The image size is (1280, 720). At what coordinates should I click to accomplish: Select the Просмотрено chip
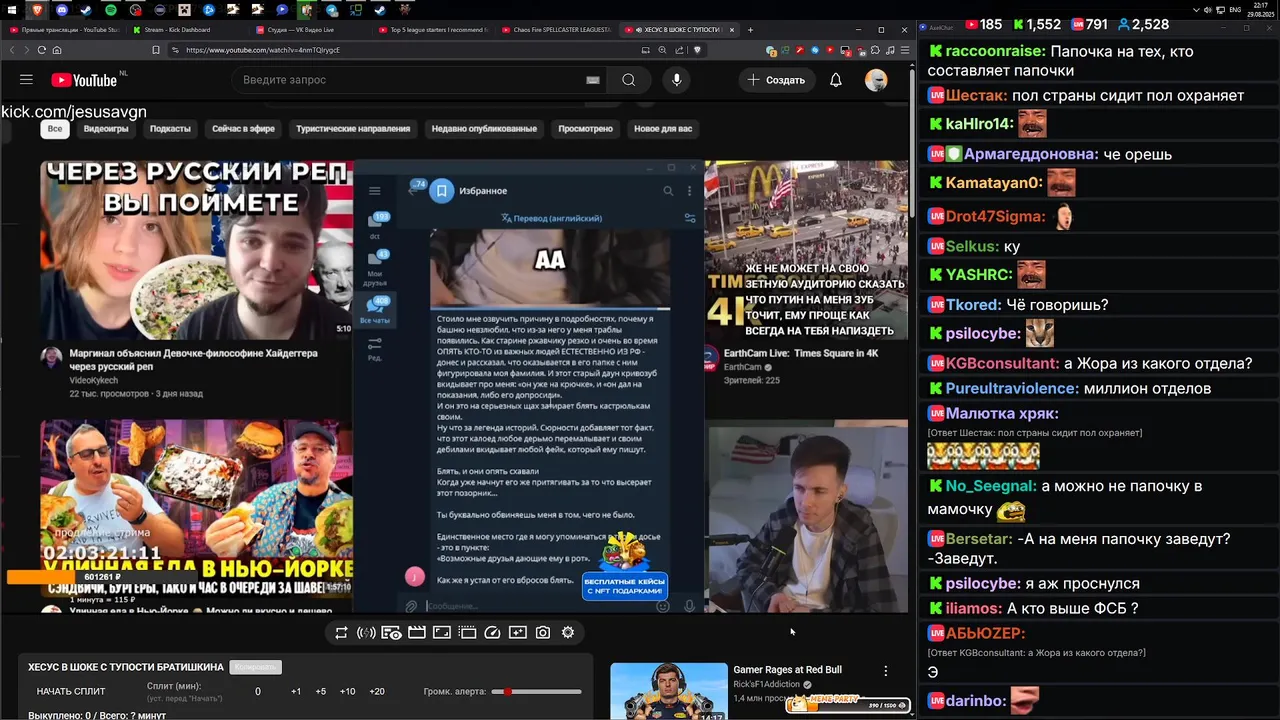[585, 129]
